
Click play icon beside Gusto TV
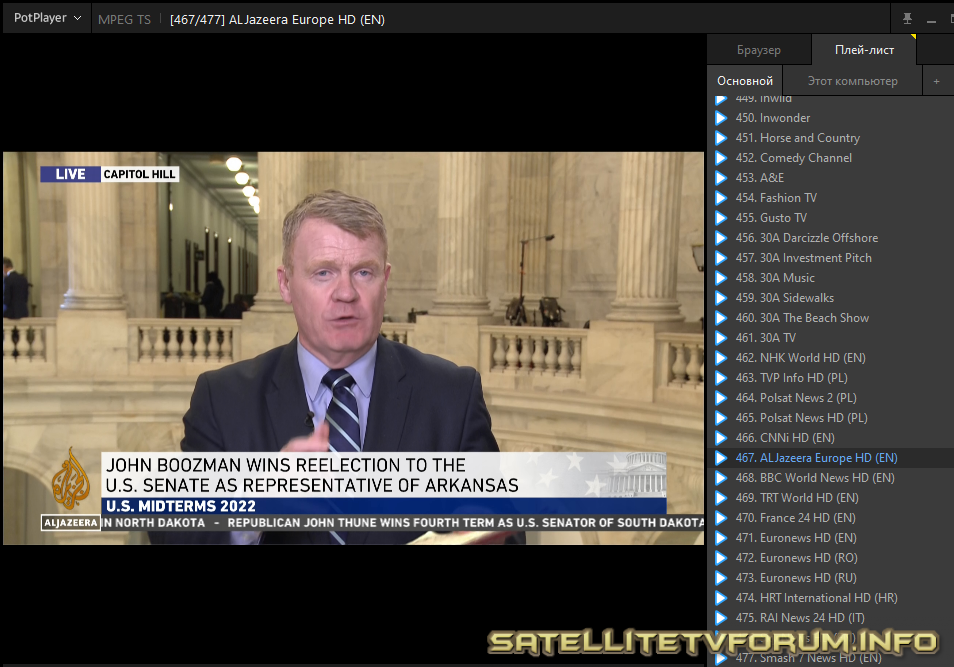tap(721, 218)
